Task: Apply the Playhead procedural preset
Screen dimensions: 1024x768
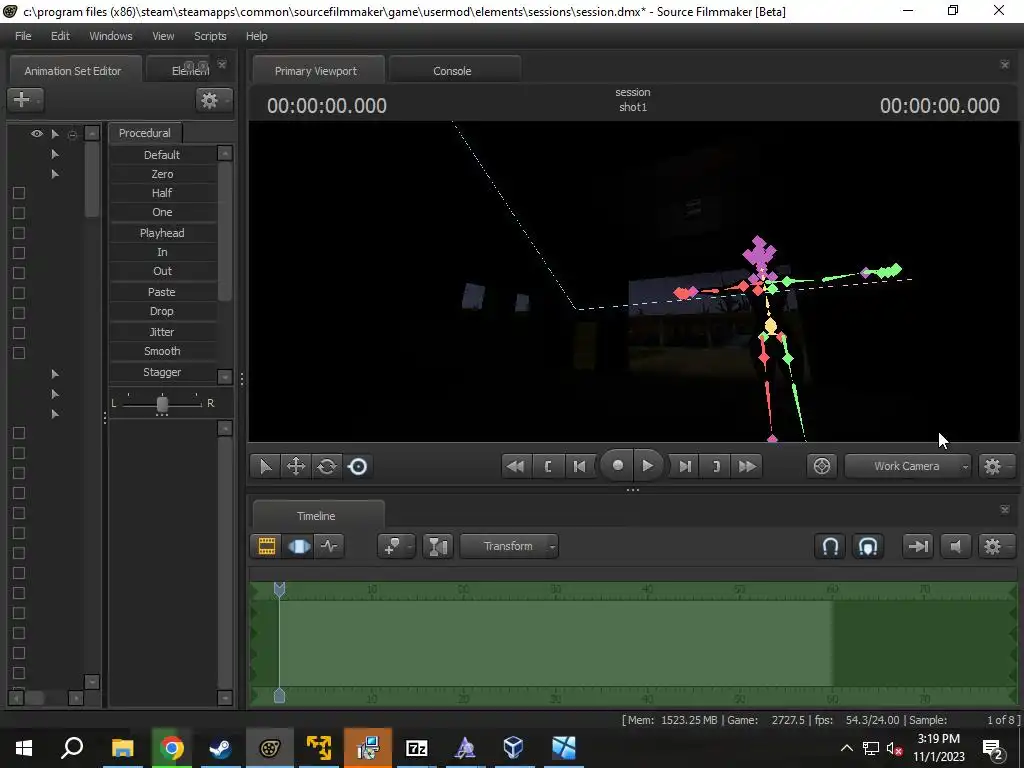Action: tap(162, 233)
